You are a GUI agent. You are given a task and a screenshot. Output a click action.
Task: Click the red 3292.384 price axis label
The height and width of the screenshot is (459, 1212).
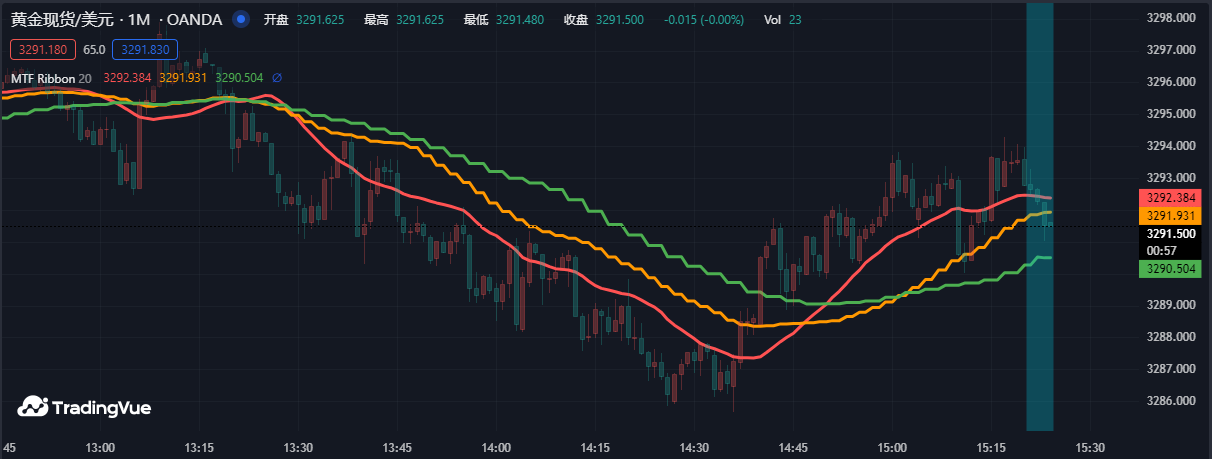(1173, 198)
